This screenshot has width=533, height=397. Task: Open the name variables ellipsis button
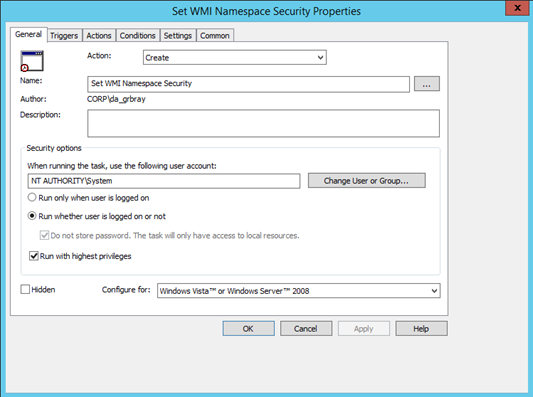[427, 84]
